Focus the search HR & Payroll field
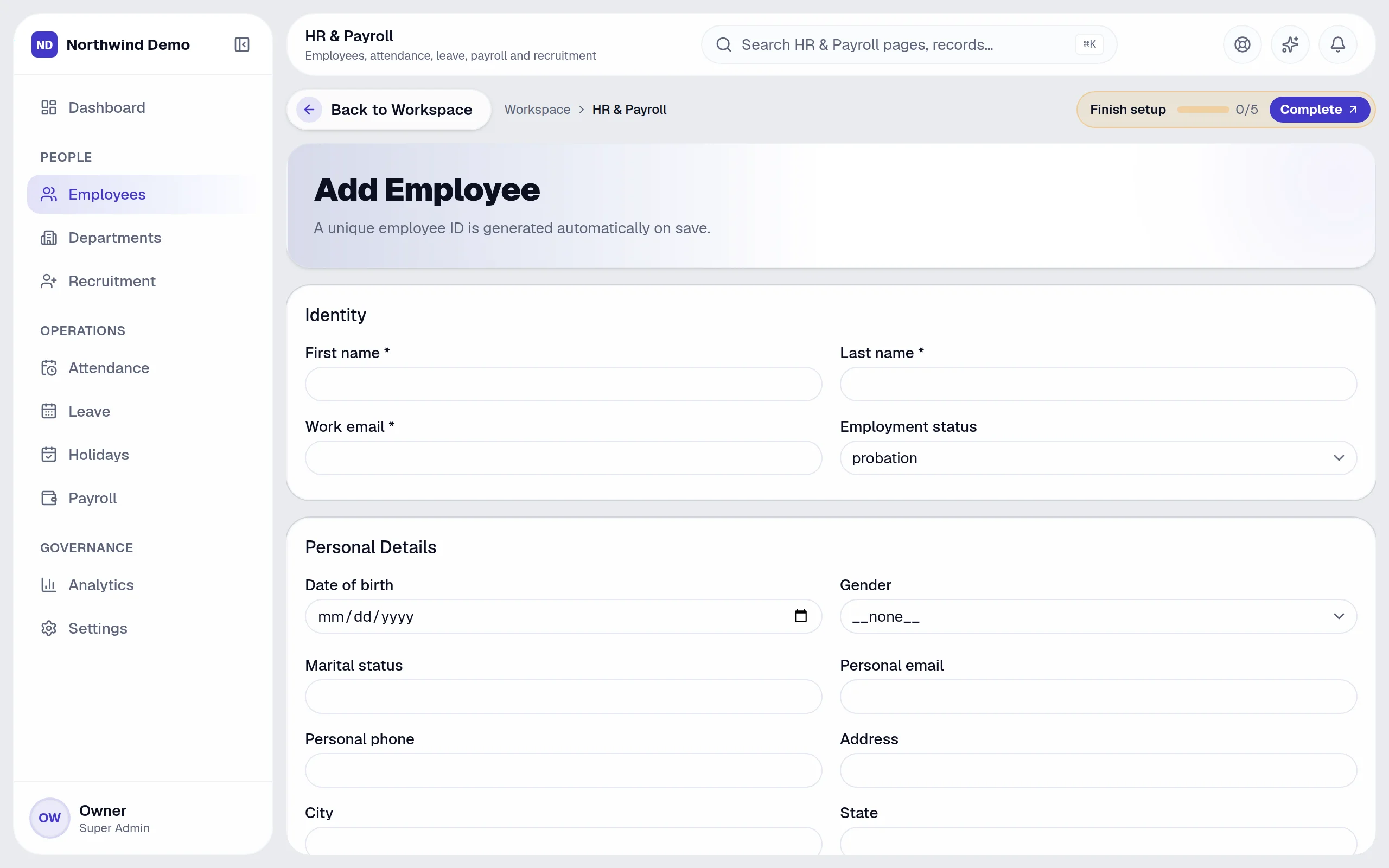The height and width of the screenshot is (868, 1389). pos(909,44)
